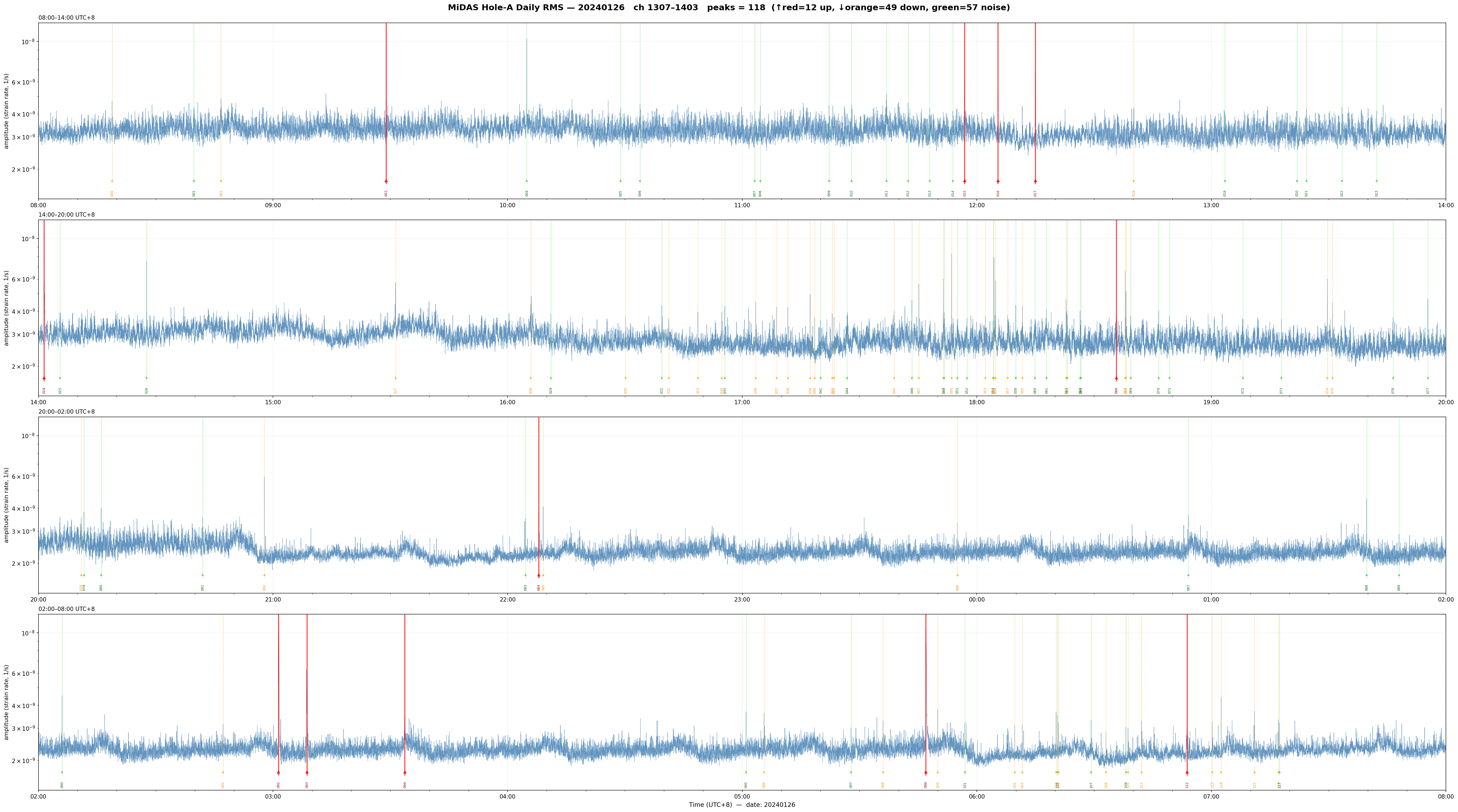Select the red up-peak marker 093

[x=307, y=772]
